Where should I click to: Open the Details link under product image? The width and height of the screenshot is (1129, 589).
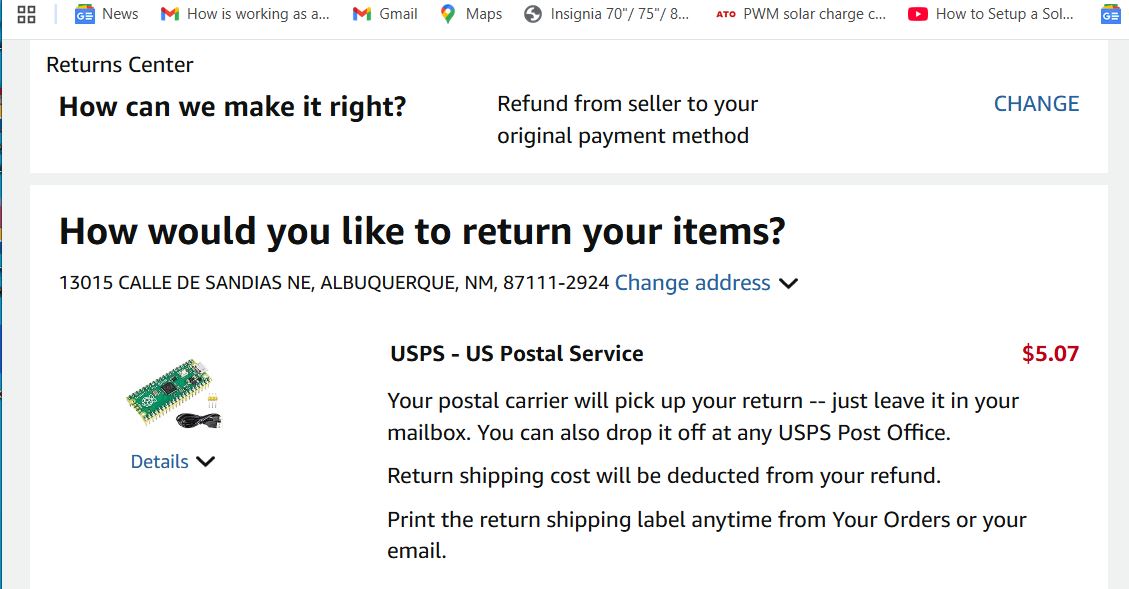tap(160, 462)
